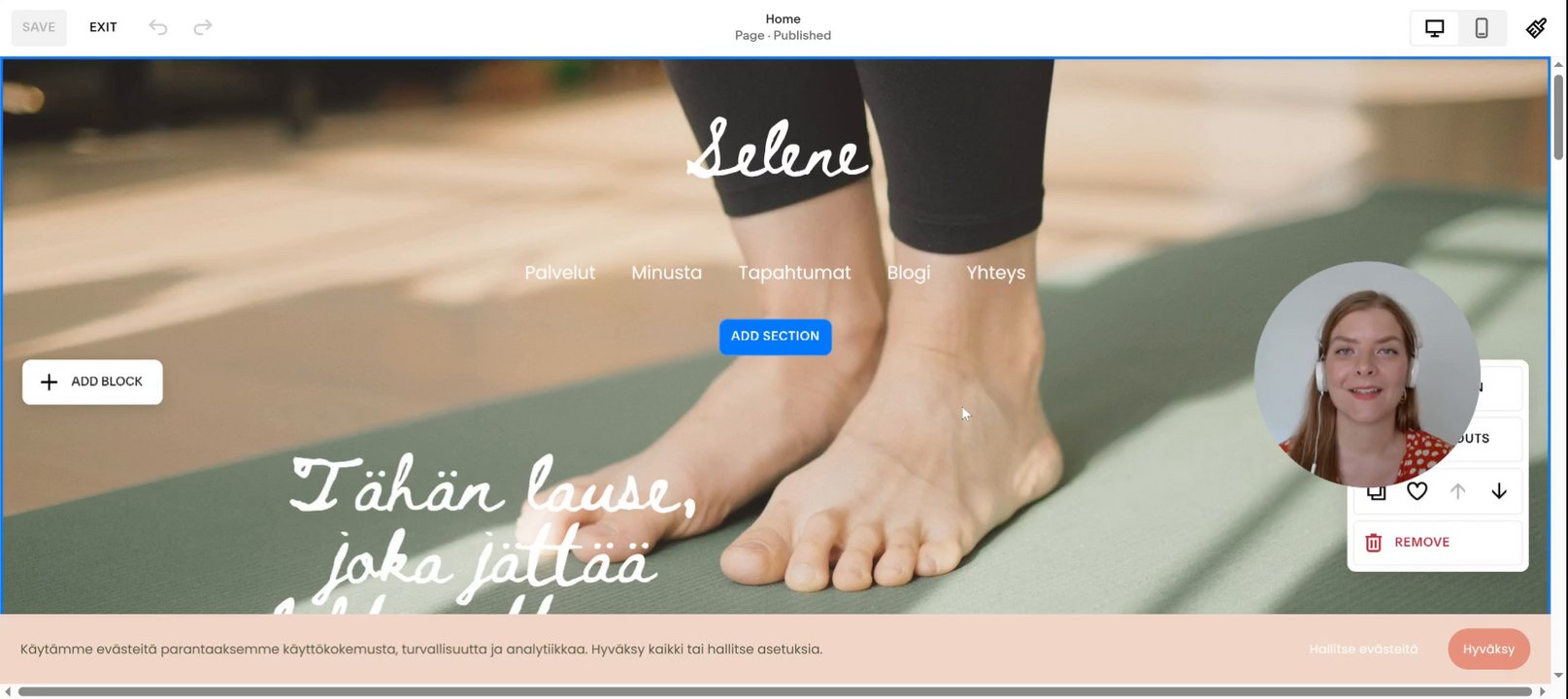Open the Yhteys navigation item
This screenshot has height=699, width=1568.
tap(995, 273)
